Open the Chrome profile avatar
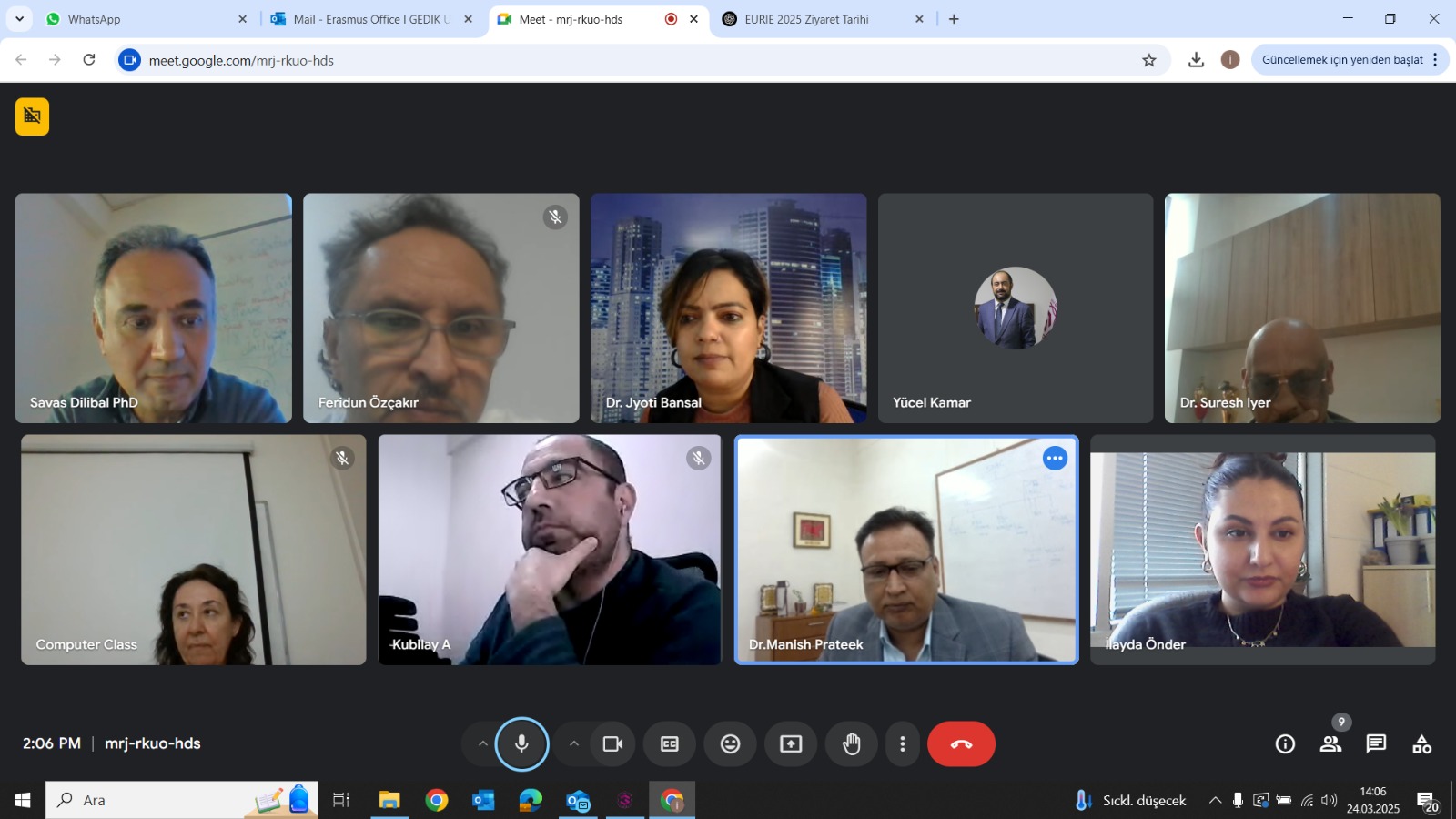The width and height of the screenshot is (1456, 819). coord(1230,60)
